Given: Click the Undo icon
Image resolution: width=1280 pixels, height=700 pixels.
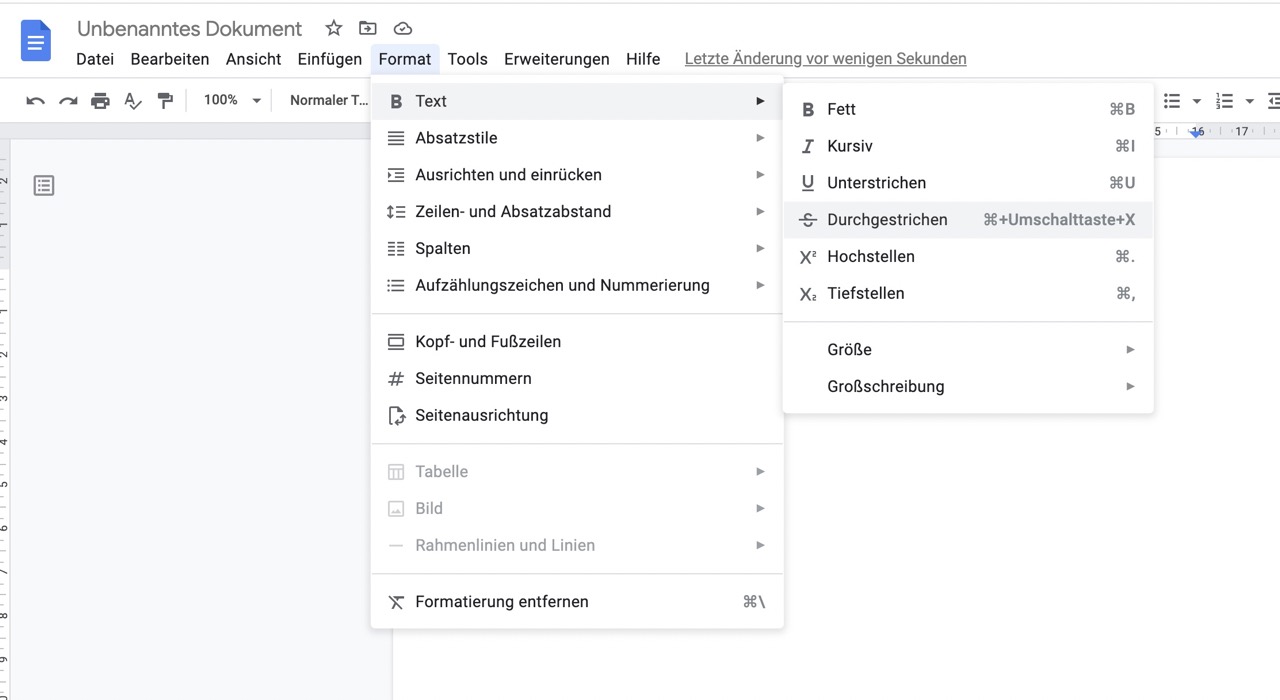Looking at the screenshot, I should point(35,100).
